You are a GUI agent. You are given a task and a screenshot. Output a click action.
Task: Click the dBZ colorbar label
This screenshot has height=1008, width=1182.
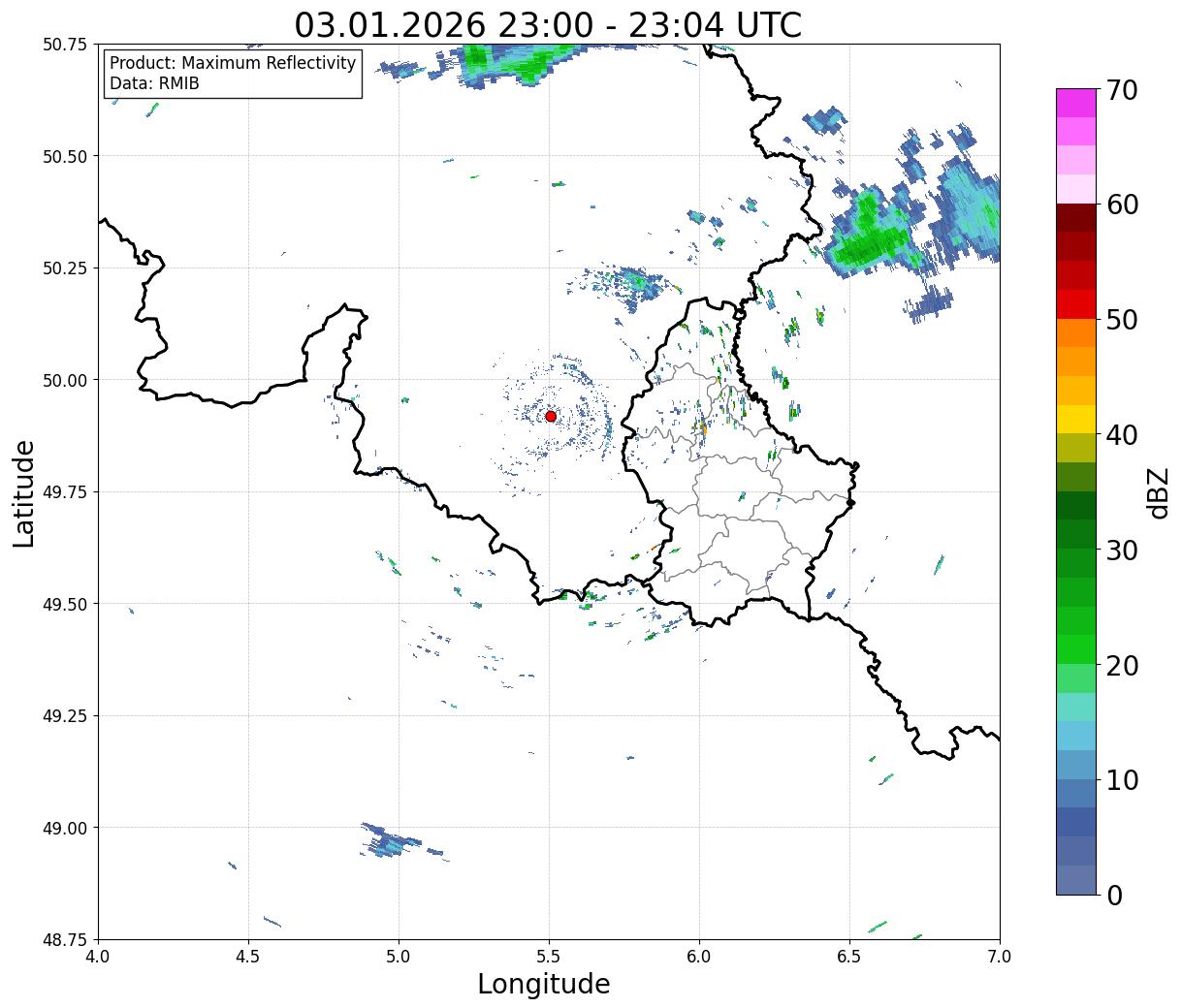click(1158, 492)
